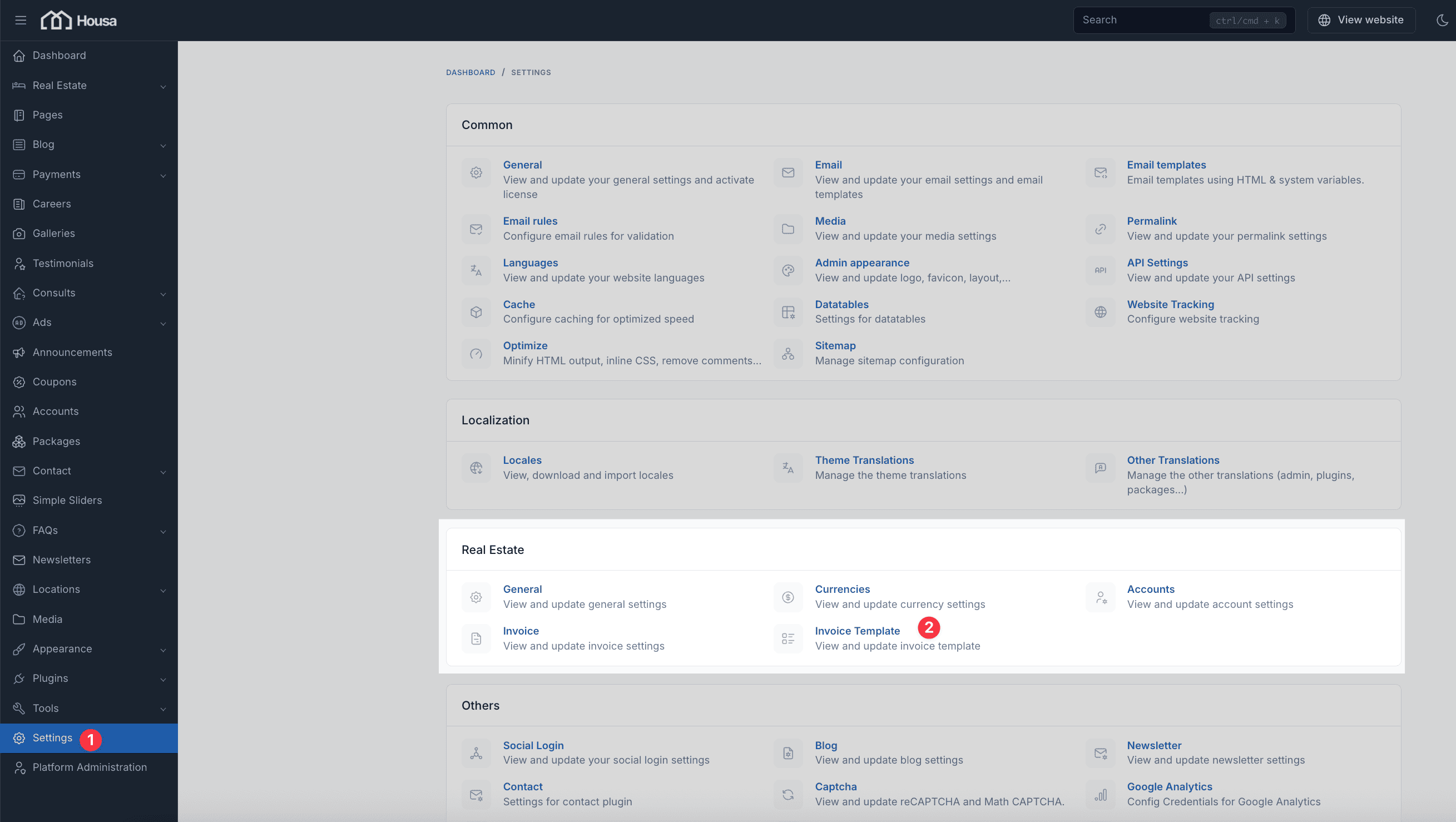This screenshot has width=1456, height=822.
Task: Open Platform Administration in the sidebar
Action: (x=89, y=767)
